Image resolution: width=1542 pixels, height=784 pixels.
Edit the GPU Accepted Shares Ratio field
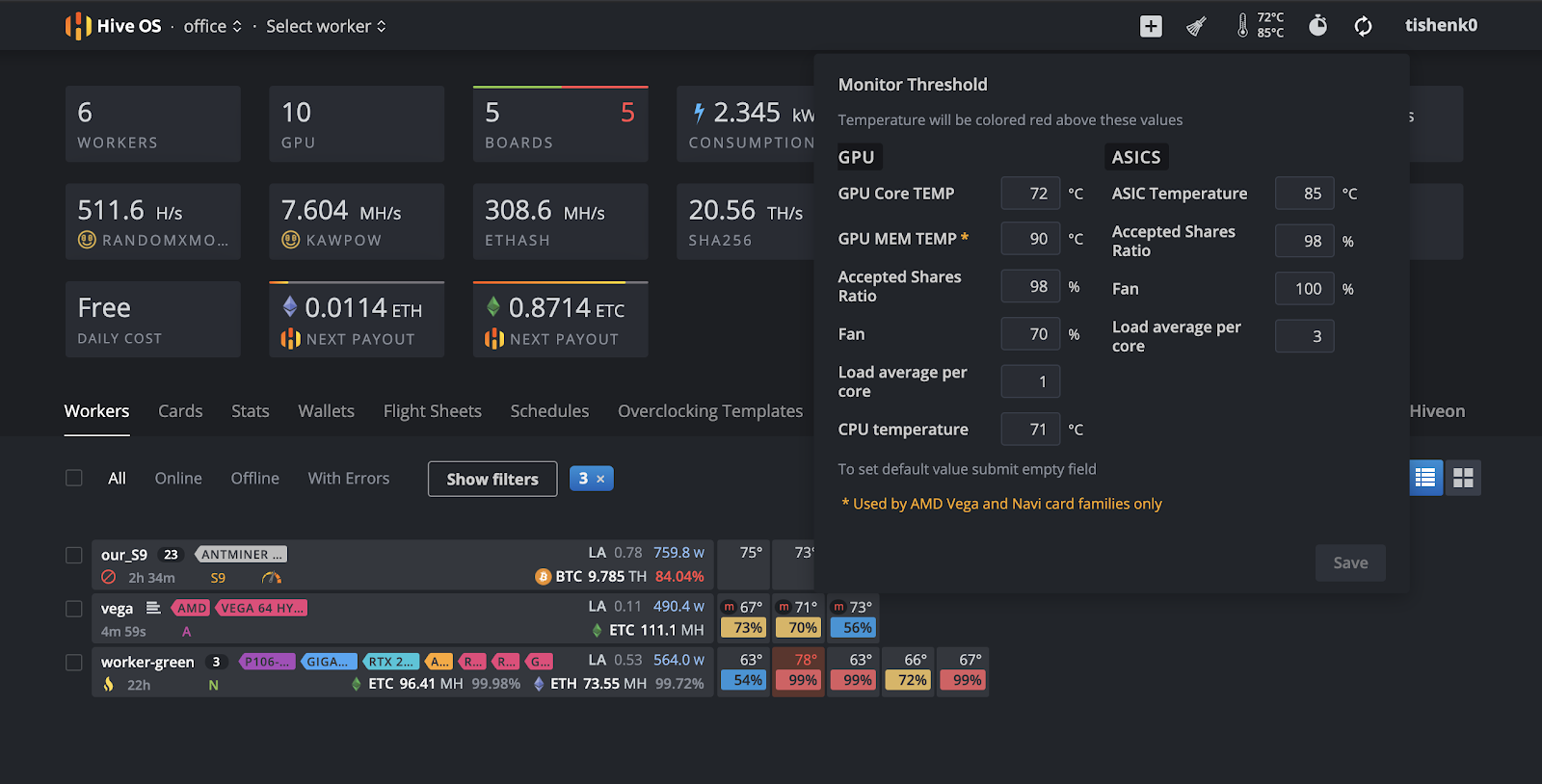pos(1030,287)
